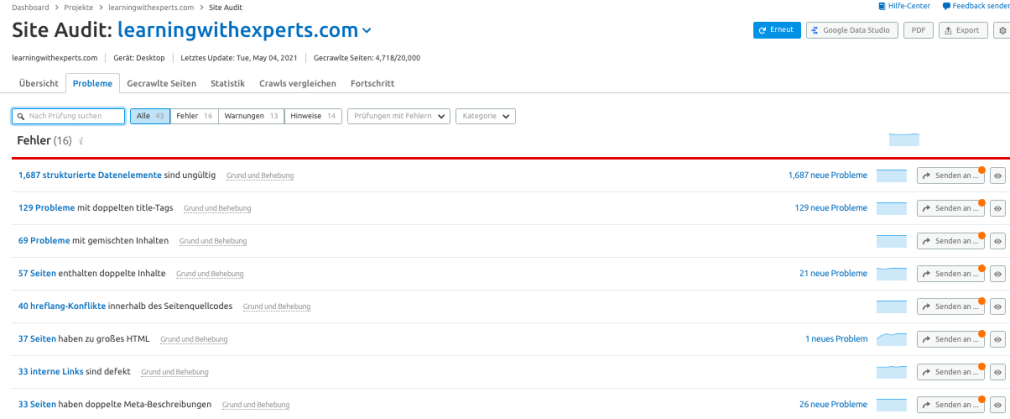Open the Kategorie dropdown
This screenshot has width=1010, height=419.
click(x=485, y=116)
